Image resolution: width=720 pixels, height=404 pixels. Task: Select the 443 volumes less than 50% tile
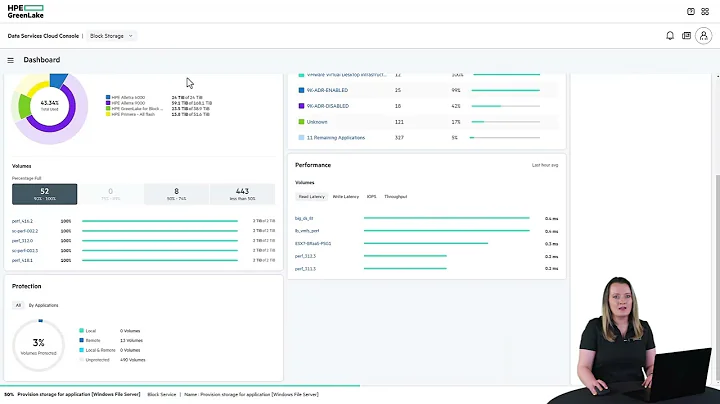[x=242, y=194]
